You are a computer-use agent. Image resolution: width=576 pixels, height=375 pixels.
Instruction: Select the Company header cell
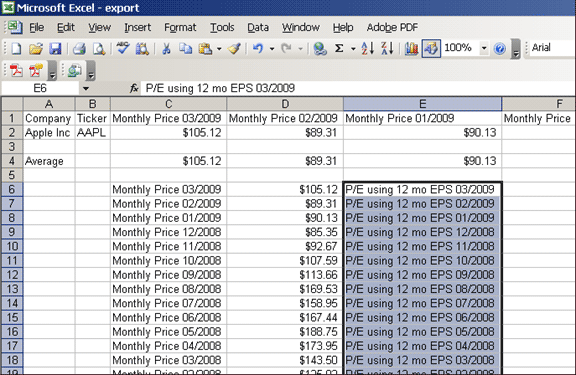[49, 118]
